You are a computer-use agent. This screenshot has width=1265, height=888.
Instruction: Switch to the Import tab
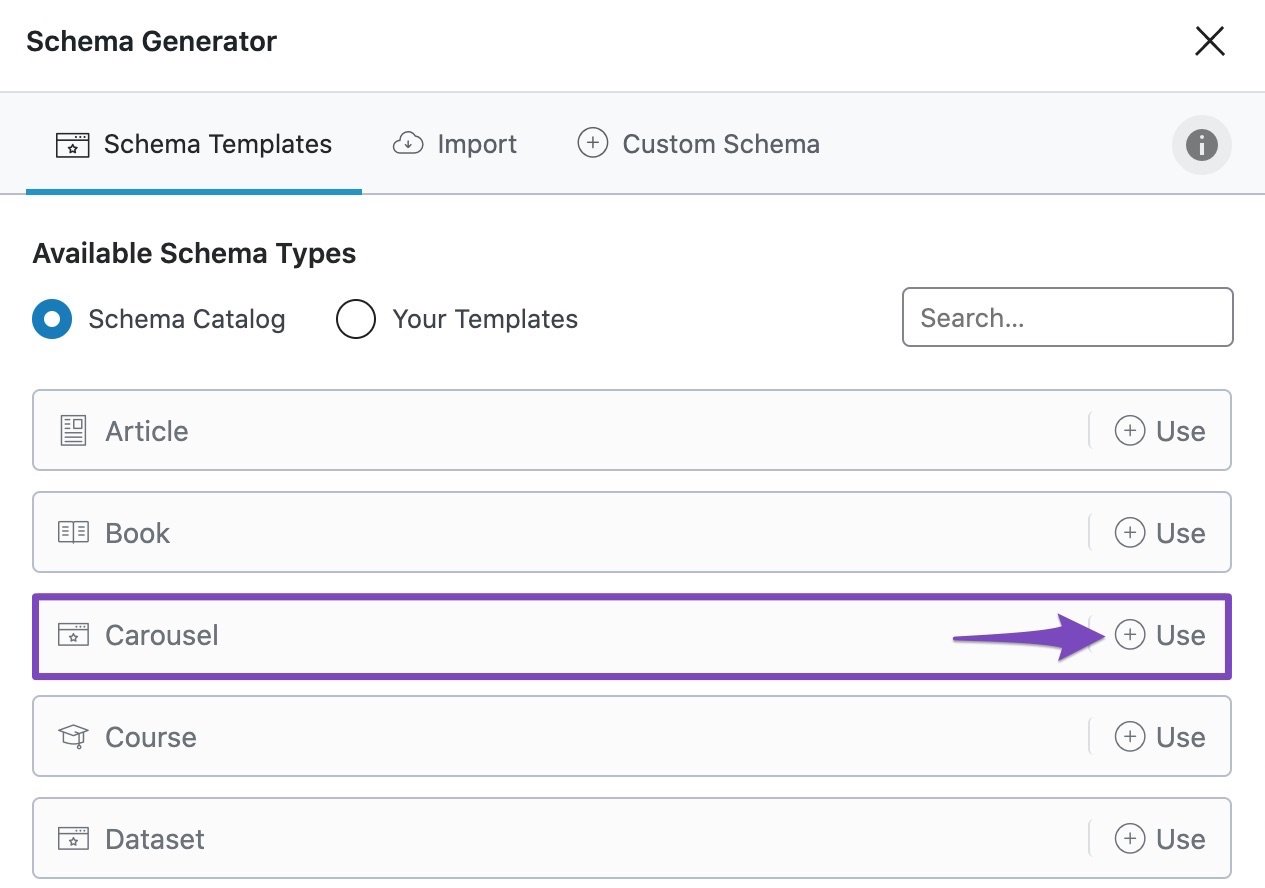(x=456, y=144)
